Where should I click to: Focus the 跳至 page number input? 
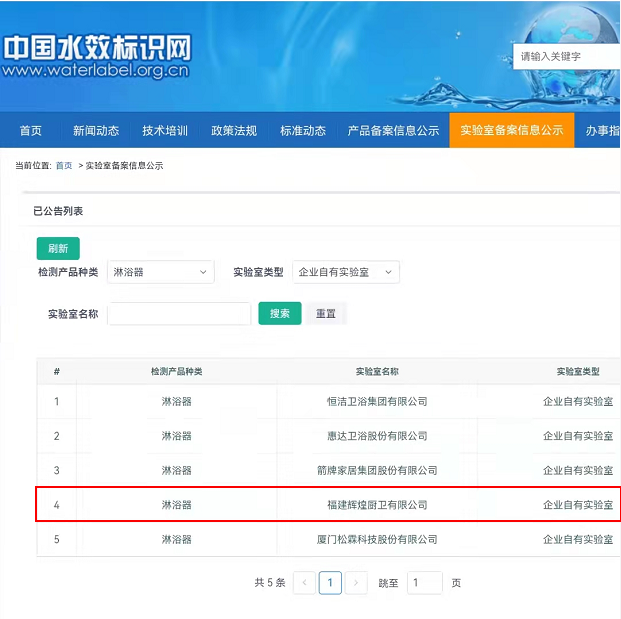coord(425,583)
